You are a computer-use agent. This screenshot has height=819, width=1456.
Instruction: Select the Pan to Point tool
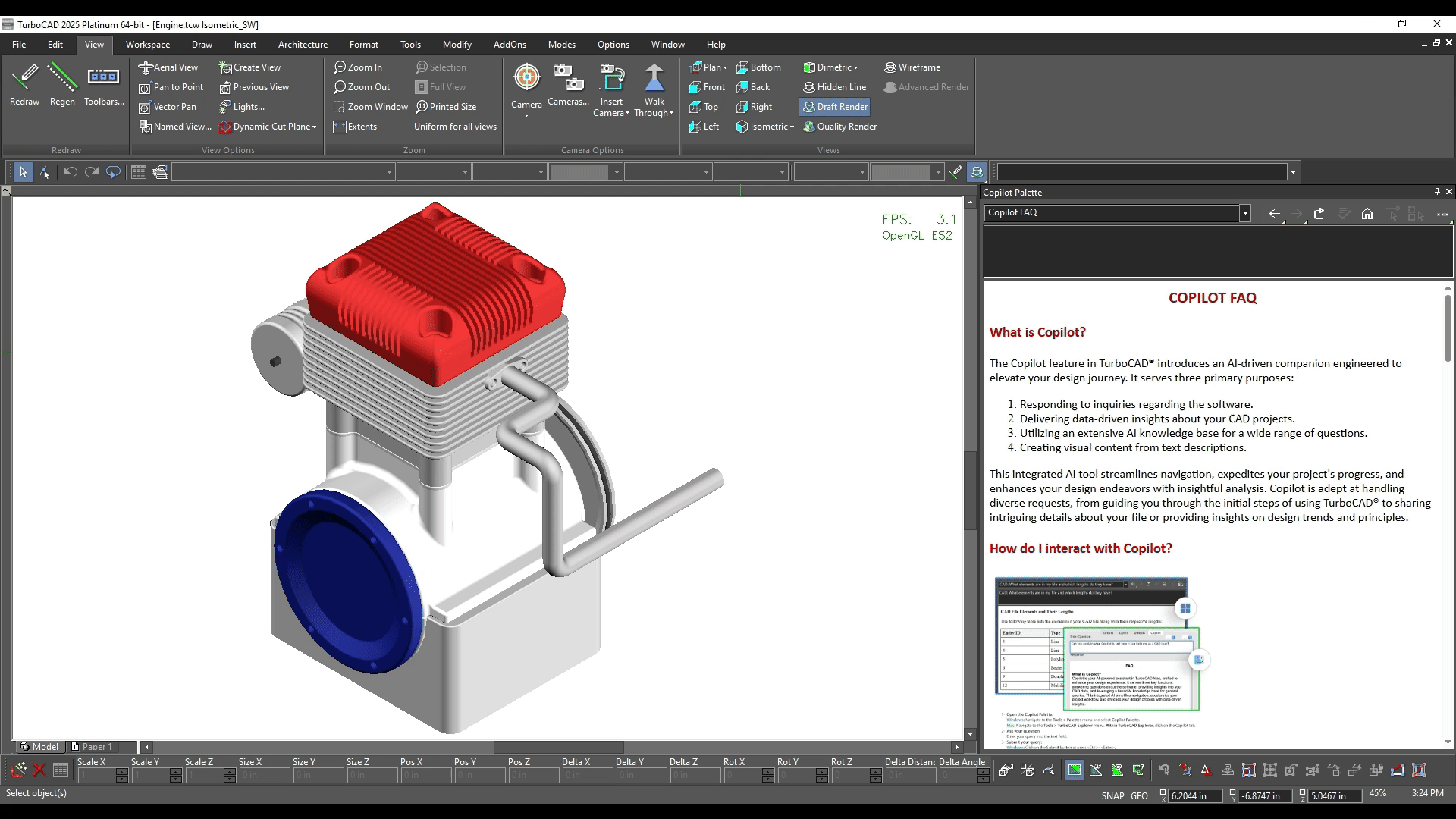click(171, 87)
